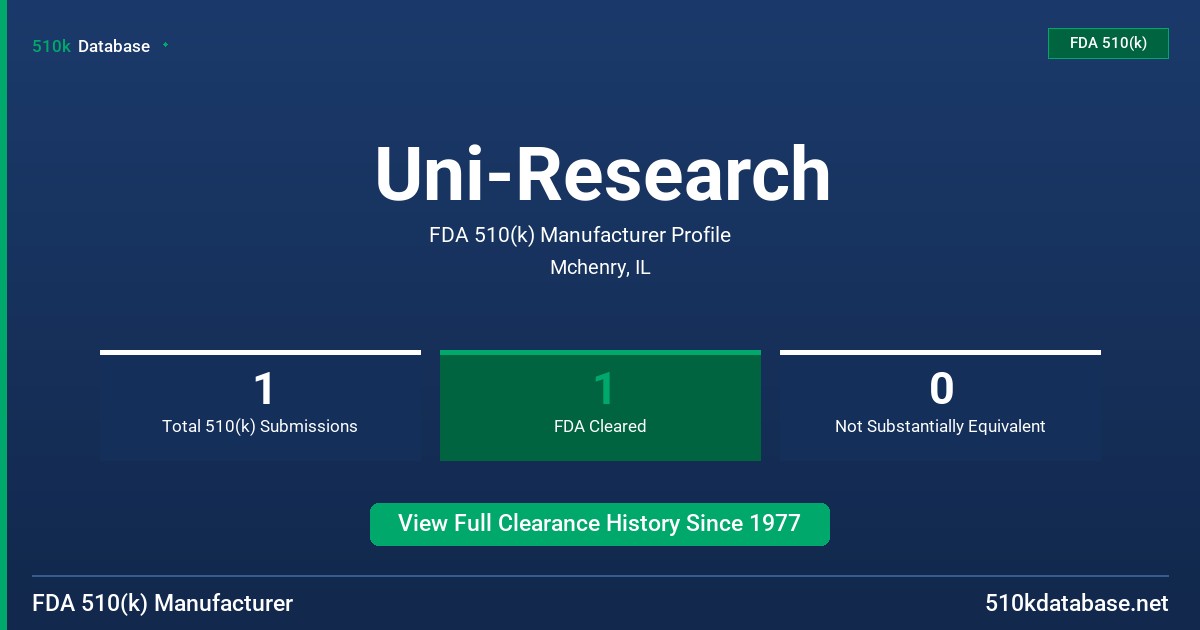Visit the 510kdatabase.net link
The height and width of the screenshot is (630, 1200).
pyautogui.click(x=1076, y=603)
